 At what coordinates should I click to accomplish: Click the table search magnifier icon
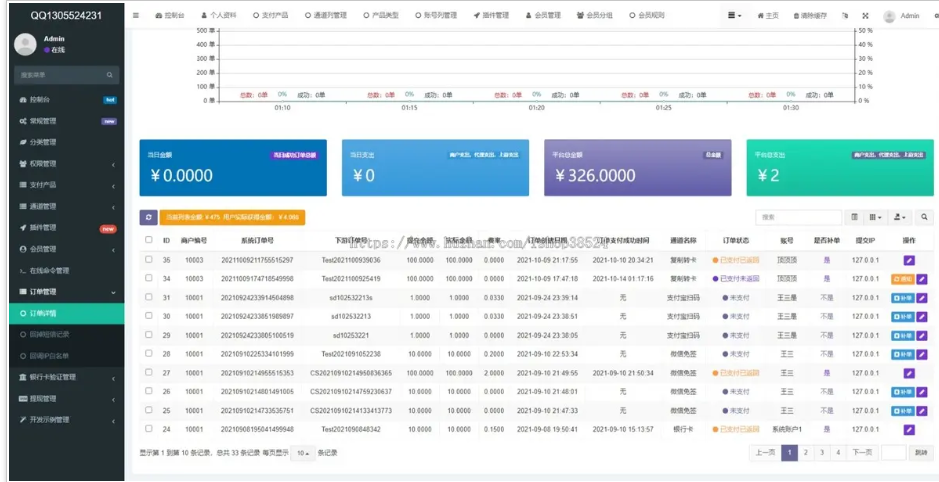[924, 217]
